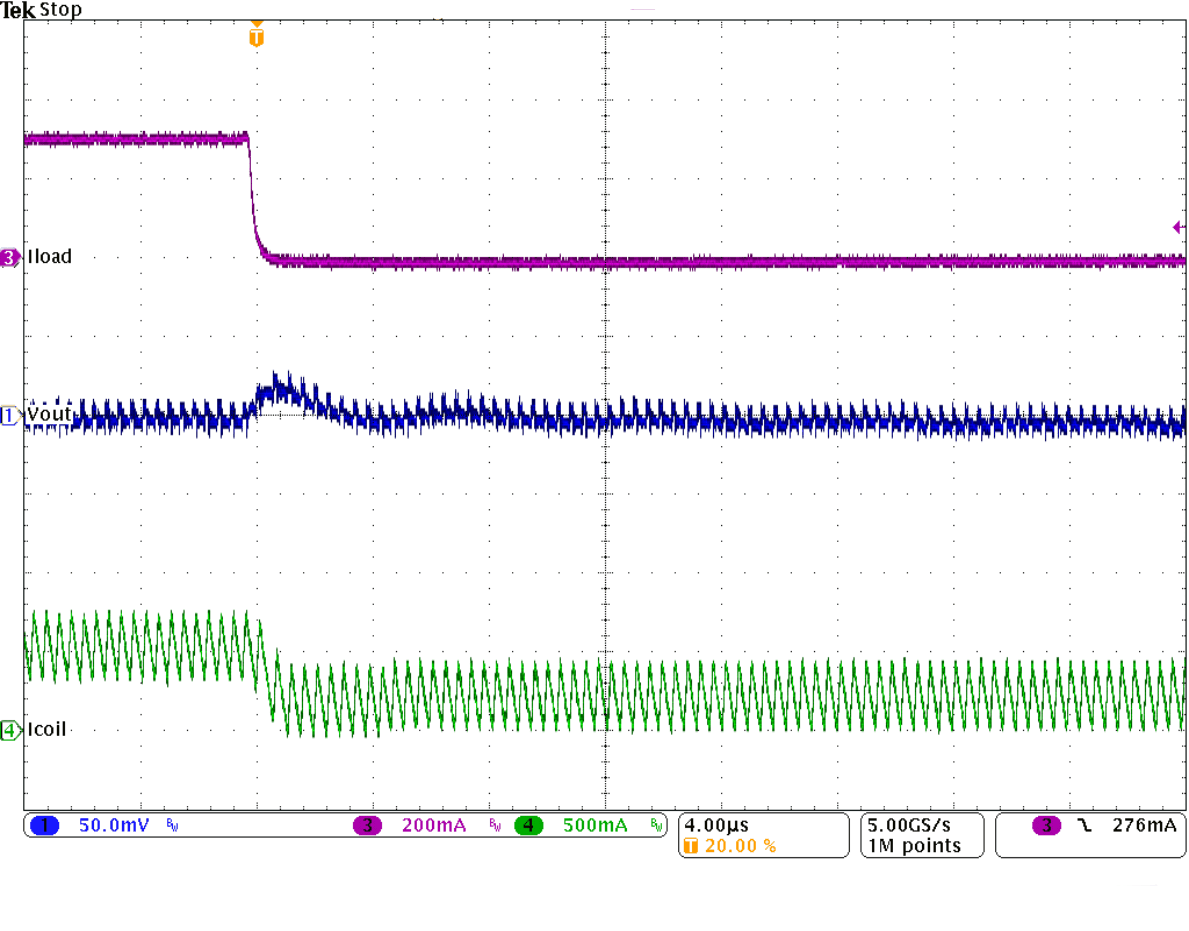The width and height of the screenshot is (1189, 931).
Task: Click the Tek logo in the corner
Action: coord(18,9)
